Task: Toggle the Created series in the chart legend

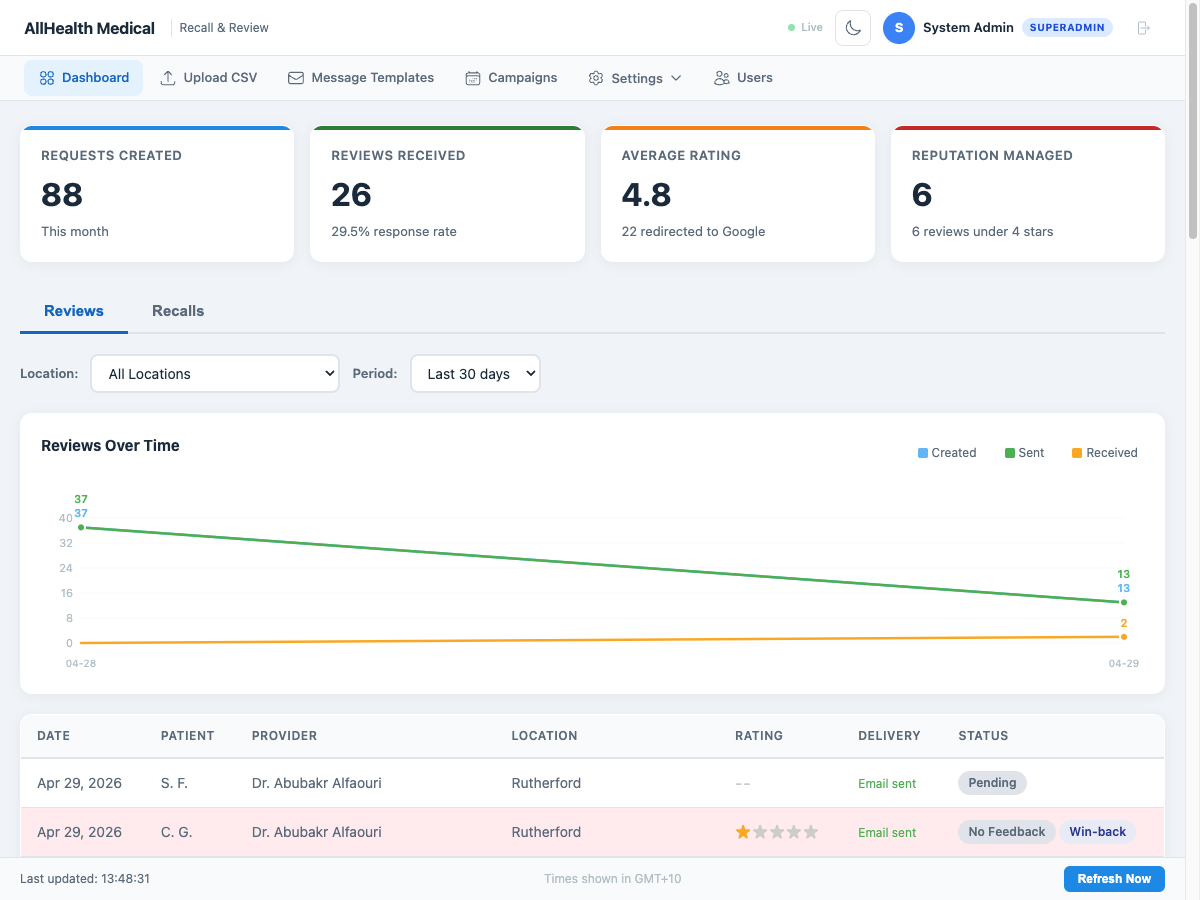Action: coord(946,452)
